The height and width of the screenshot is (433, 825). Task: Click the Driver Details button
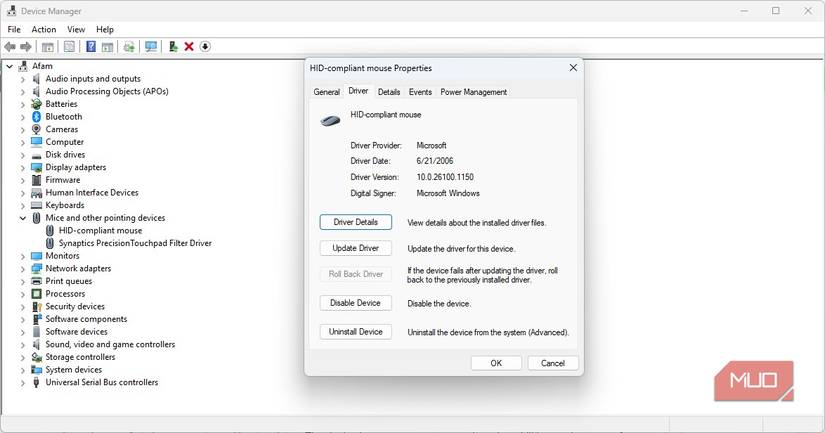pos(356,222)
